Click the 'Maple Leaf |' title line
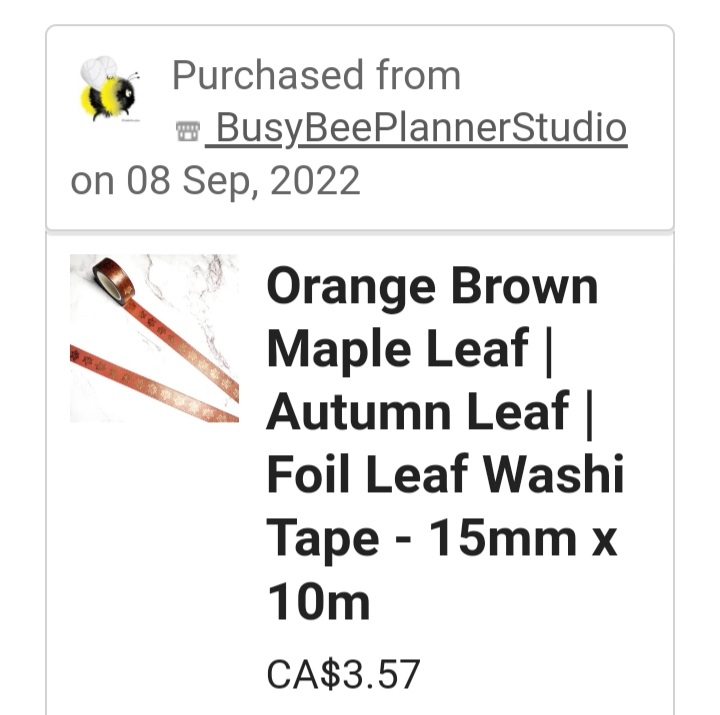 (x=410, y=349)
